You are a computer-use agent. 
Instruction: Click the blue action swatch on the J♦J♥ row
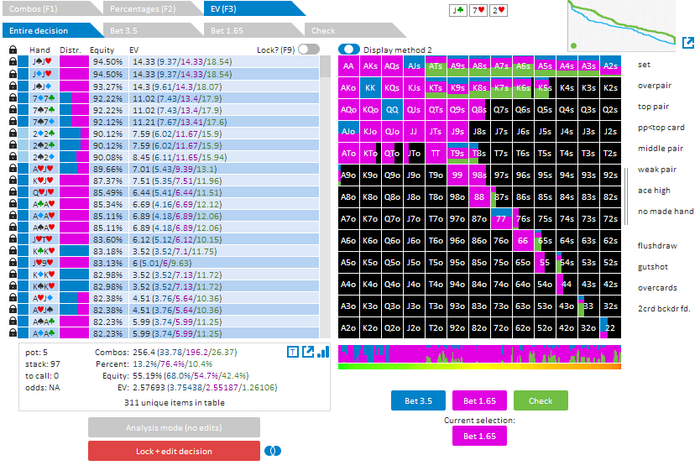click(23, 73)
